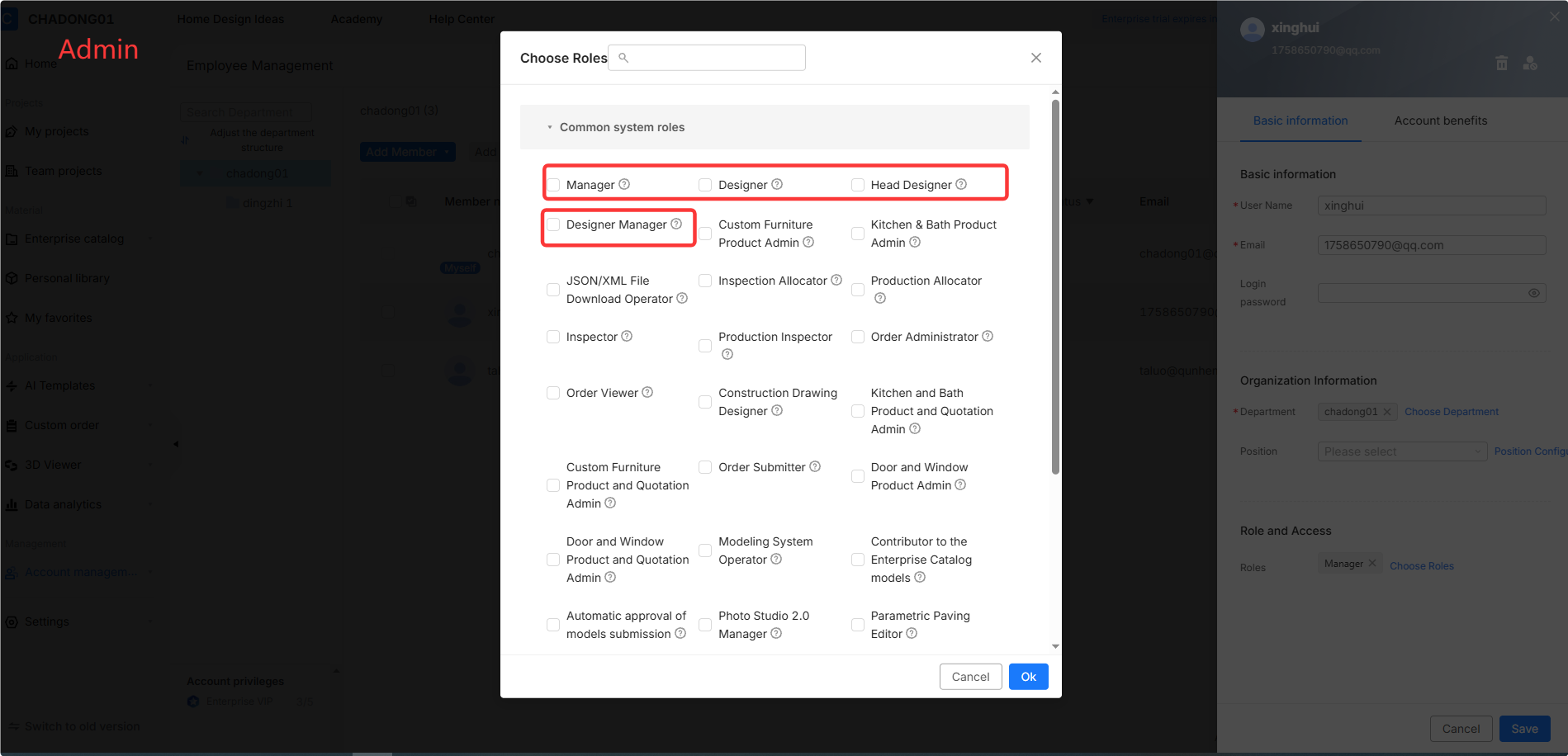
Task: Check the Head Designer checkbox
Action: [858, 185]
